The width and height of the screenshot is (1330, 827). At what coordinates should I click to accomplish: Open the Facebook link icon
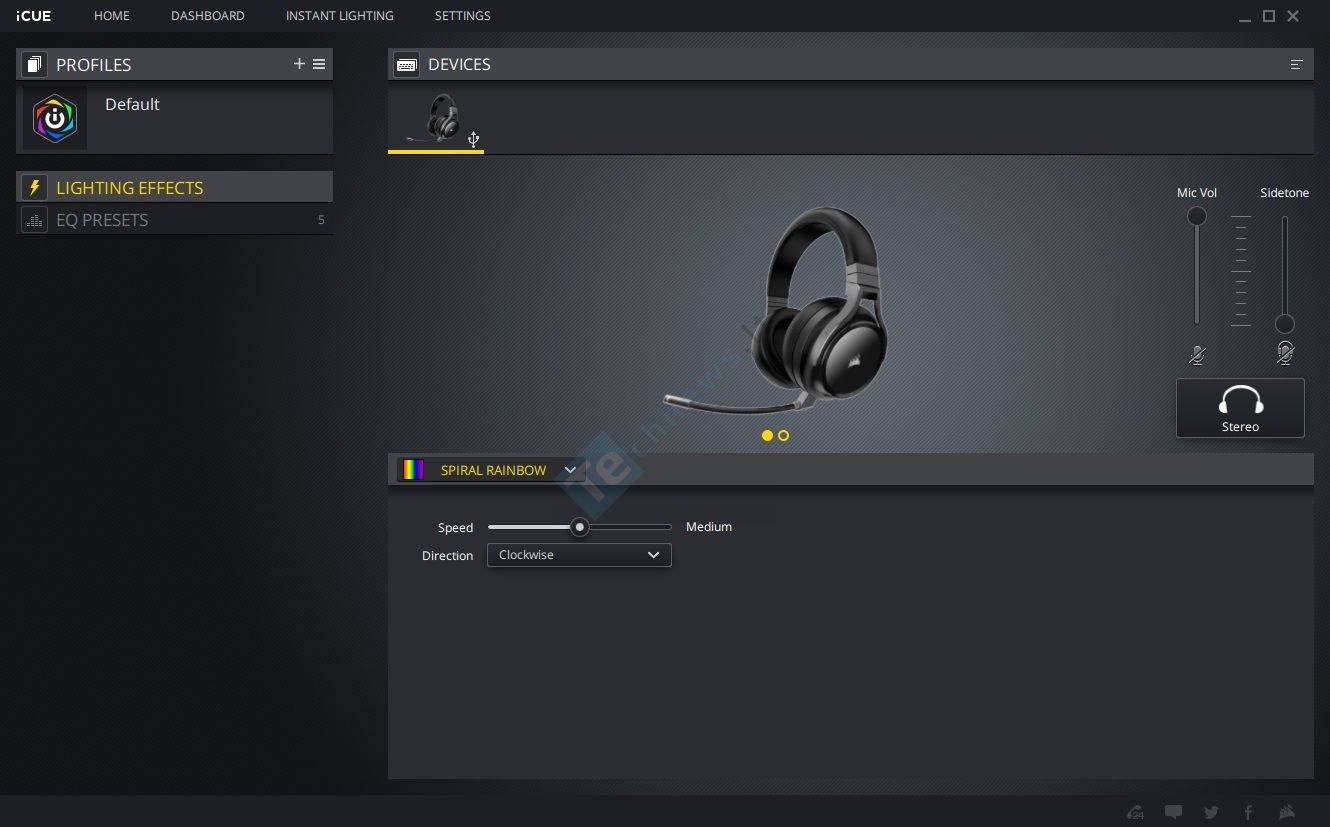[1248, 812]
